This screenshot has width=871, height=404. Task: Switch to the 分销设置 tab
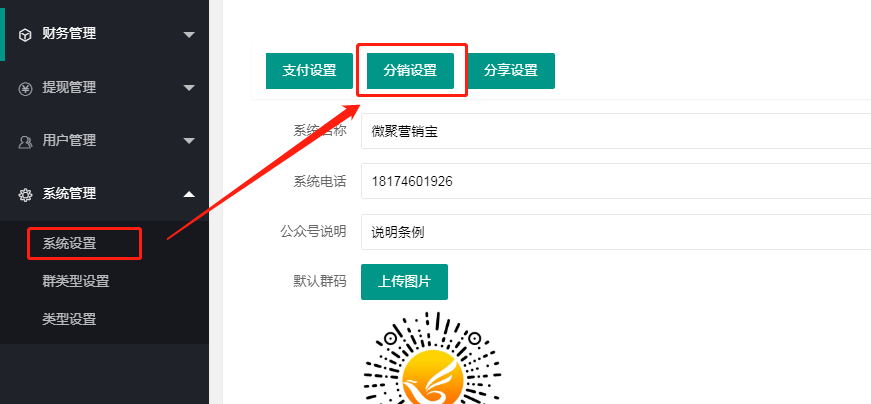[410, 71]
